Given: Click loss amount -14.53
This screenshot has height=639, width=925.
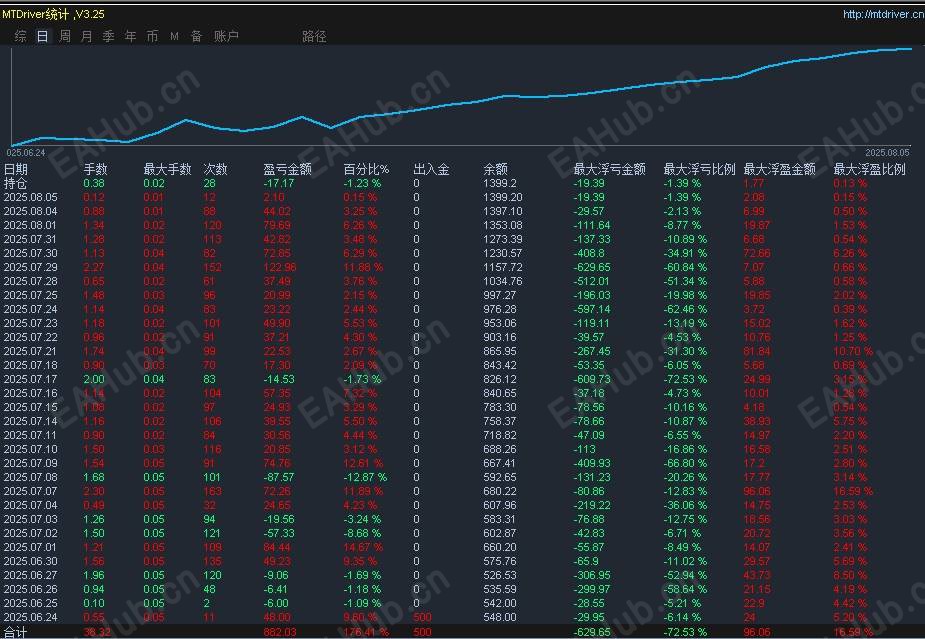Looking at the screenshot, I should tap(279, 379).
